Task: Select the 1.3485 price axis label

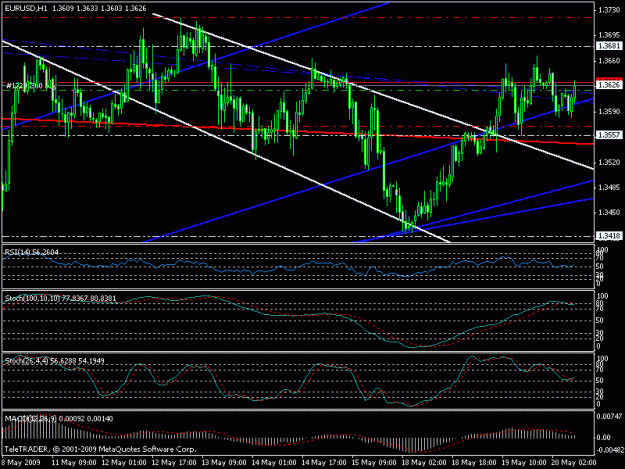Action: [x=609, y=187]
